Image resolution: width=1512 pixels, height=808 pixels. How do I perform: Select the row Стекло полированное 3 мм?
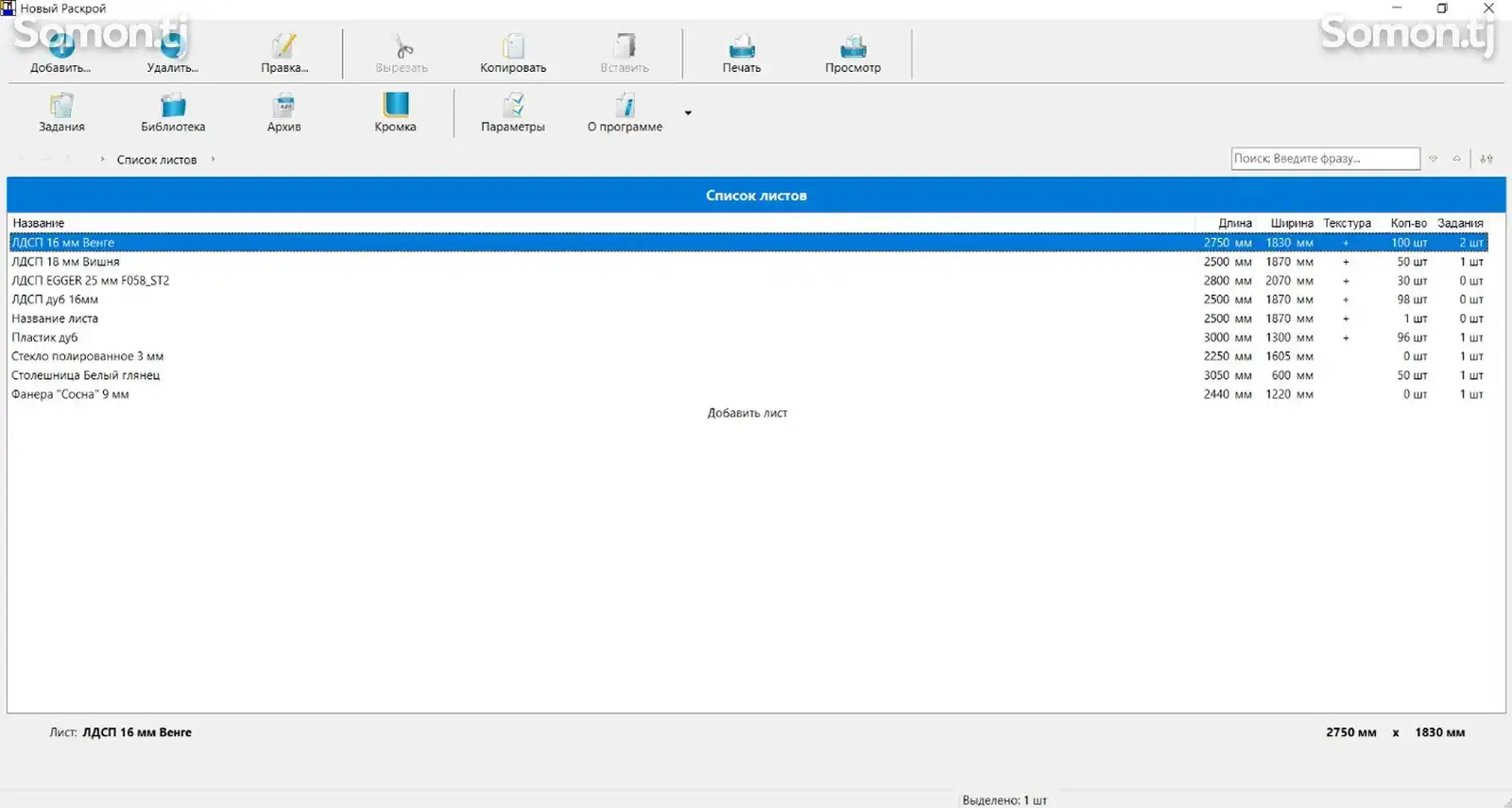tap(748, 356)
